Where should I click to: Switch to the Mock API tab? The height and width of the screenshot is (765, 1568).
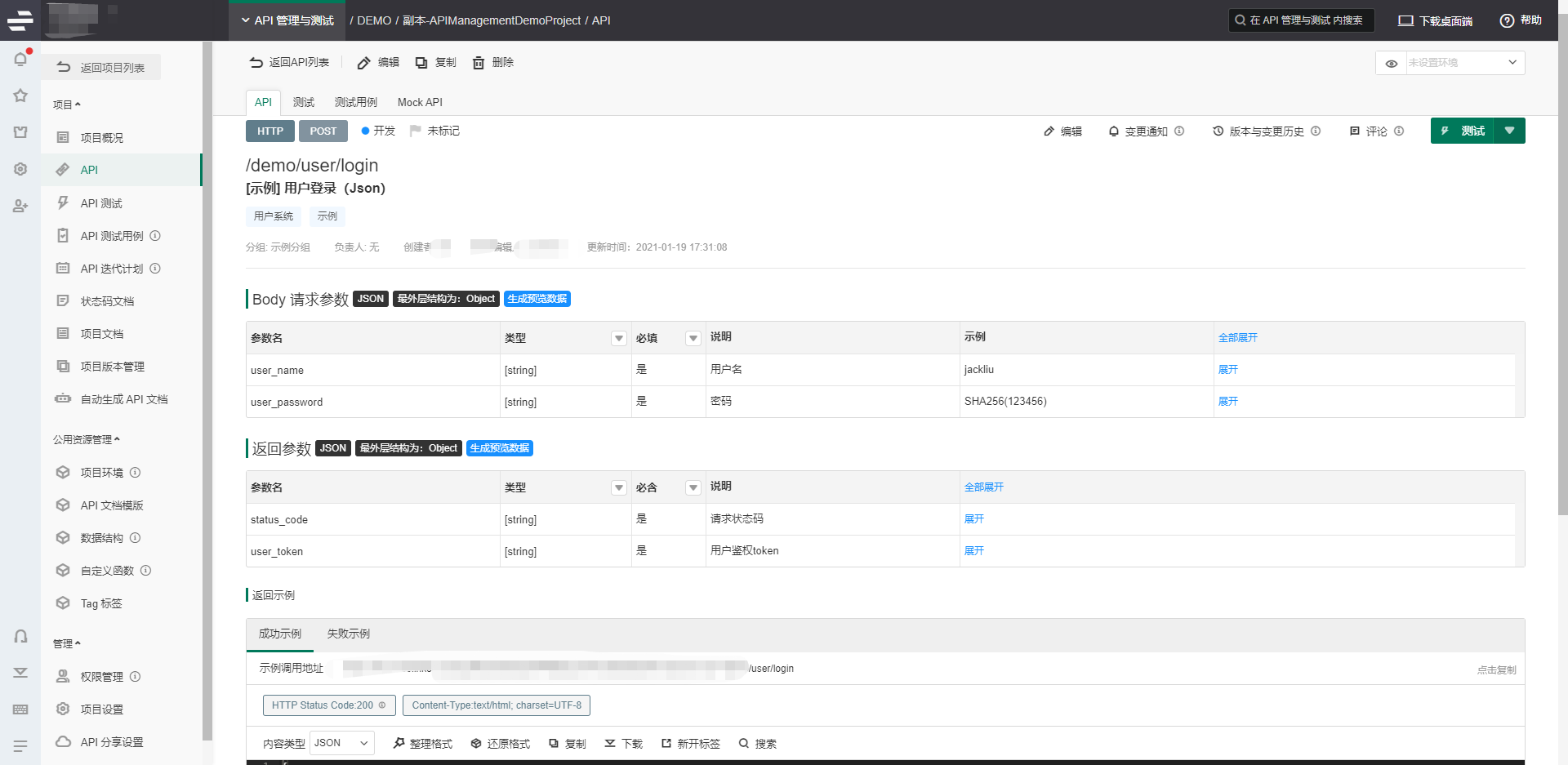click(x=420, y=102)
